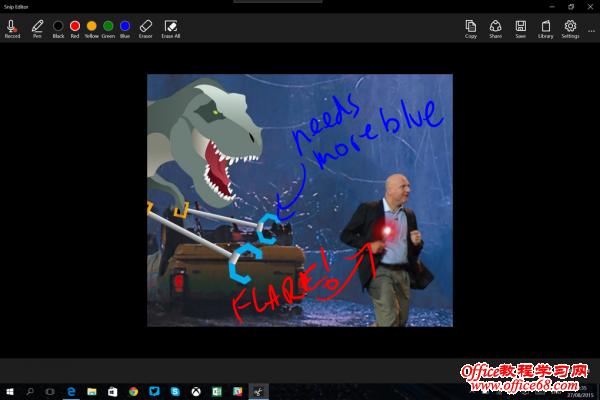The height and width of the screenshot is (400, 600).
Task: Start recording with the Record microphone button
Action: click(x=12, y=26)
